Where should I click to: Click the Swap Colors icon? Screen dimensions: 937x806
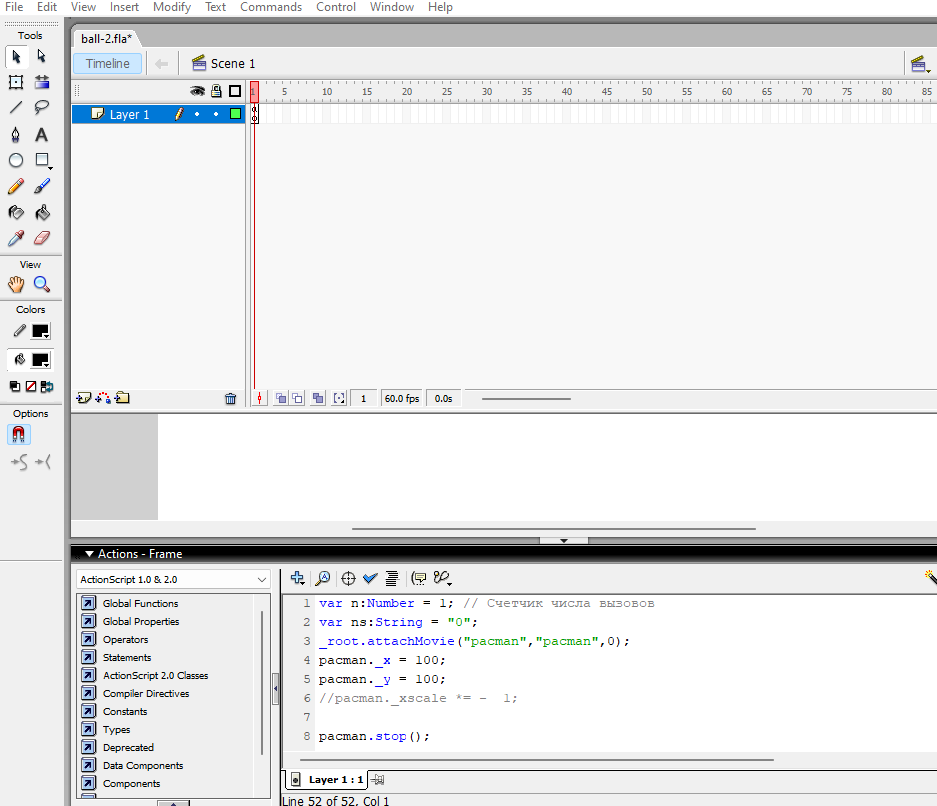click(x=47, y=387)
